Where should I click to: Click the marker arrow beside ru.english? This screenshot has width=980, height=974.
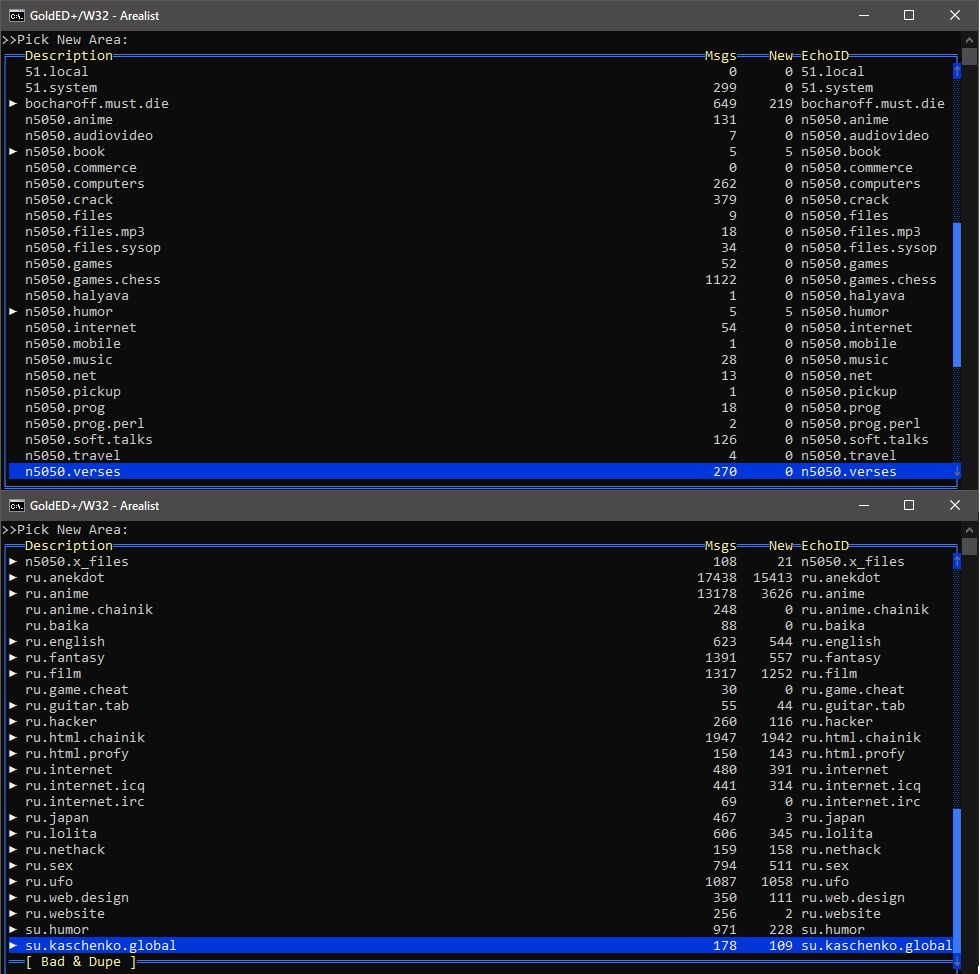click(12, 641)
